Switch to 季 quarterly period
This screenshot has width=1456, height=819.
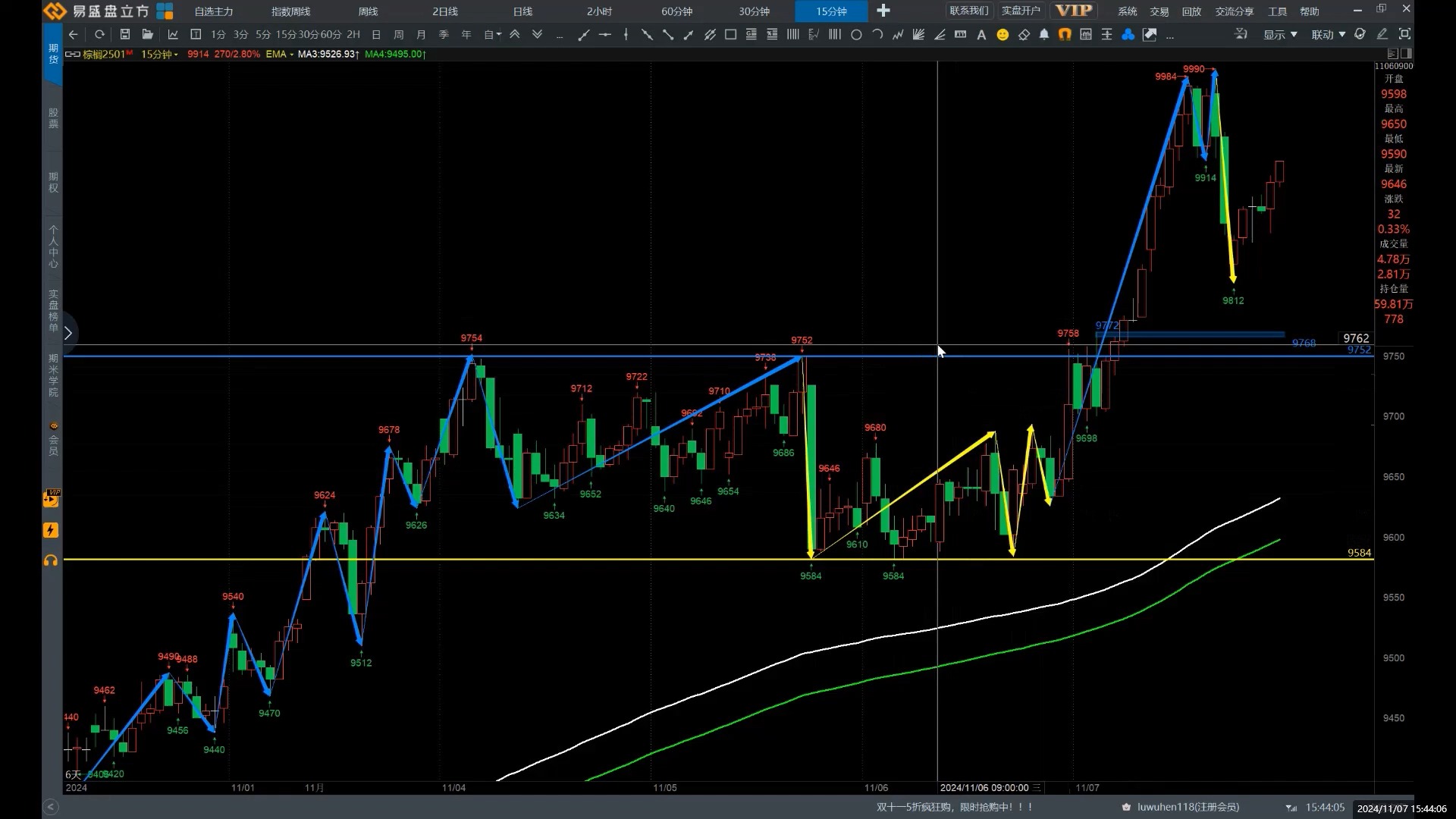click(x=444, y=34)
